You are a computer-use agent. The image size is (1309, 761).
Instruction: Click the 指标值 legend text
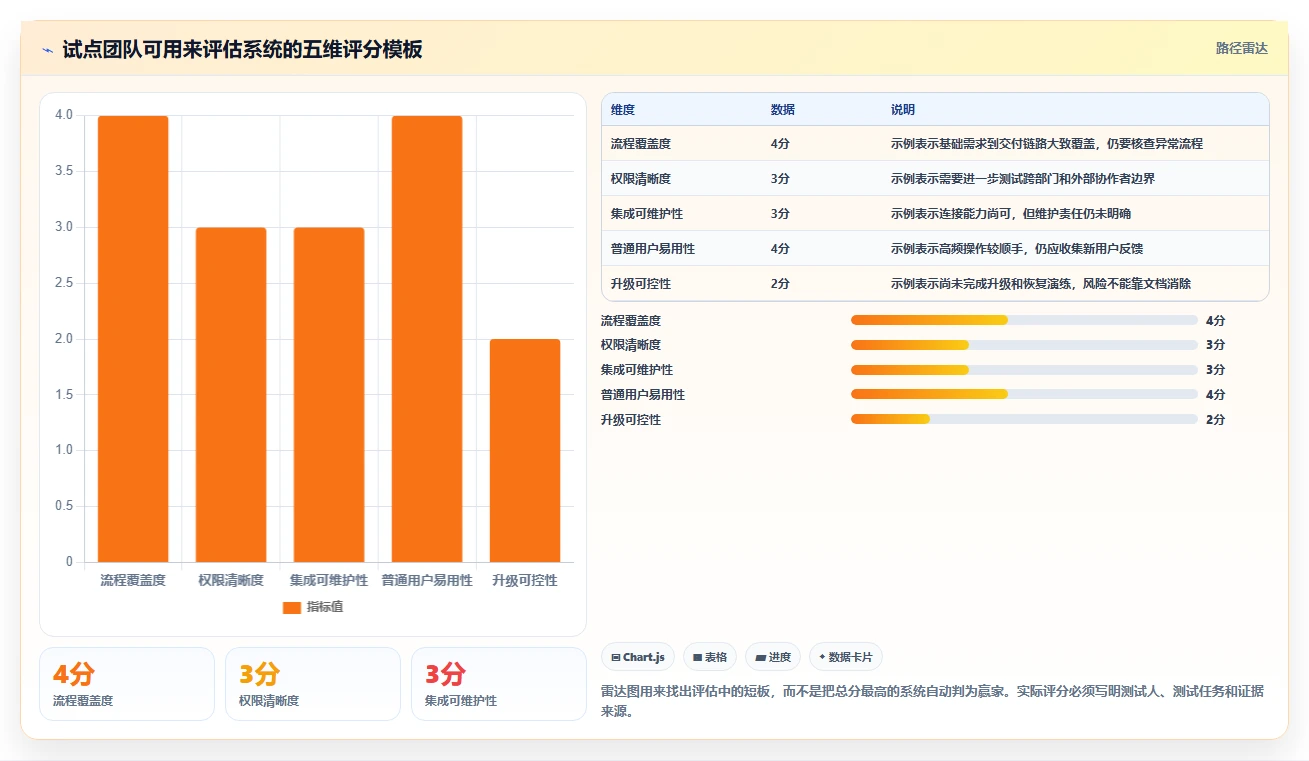click(x=325, y=607)
